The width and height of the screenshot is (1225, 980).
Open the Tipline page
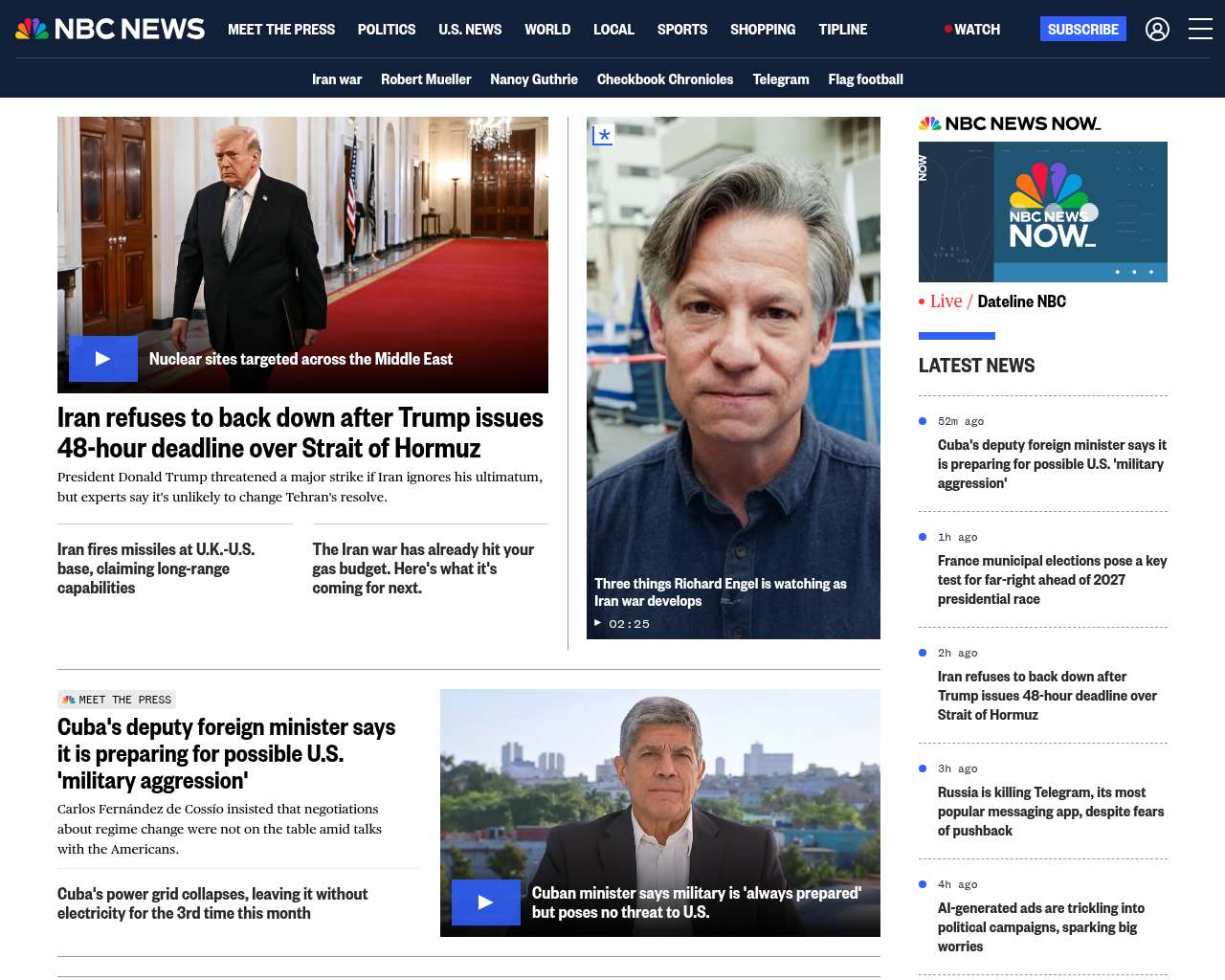[843, 30]
